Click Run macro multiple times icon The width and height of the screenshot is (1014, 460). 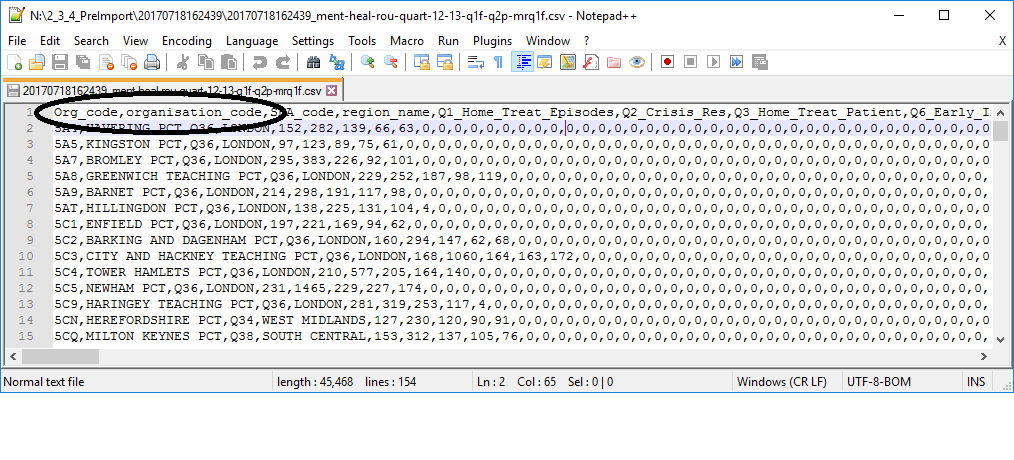[x=737, y=62]
